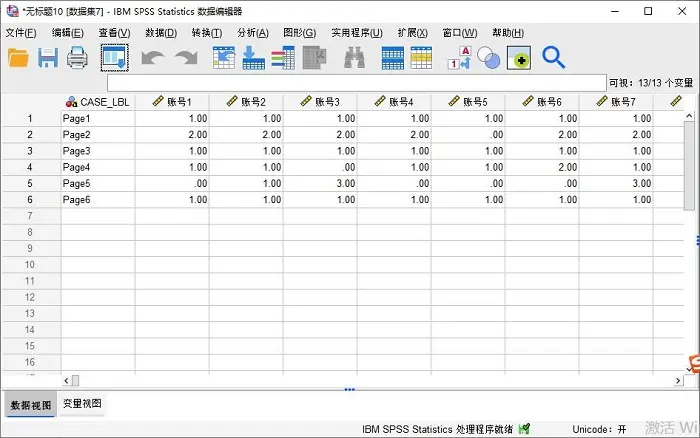Open the Recall recent dialogs icon
The width and height of the screenshot is (700, 438).
click(x=114, y=58)
